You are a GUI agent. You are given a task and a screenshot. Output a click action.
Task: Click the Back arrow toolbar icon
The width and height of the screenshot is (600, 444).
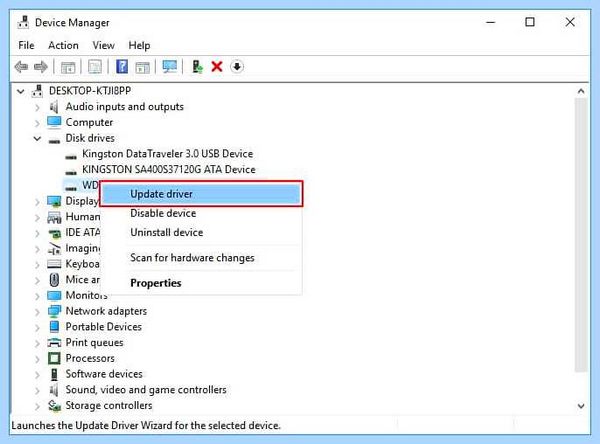tap(21, 67)
